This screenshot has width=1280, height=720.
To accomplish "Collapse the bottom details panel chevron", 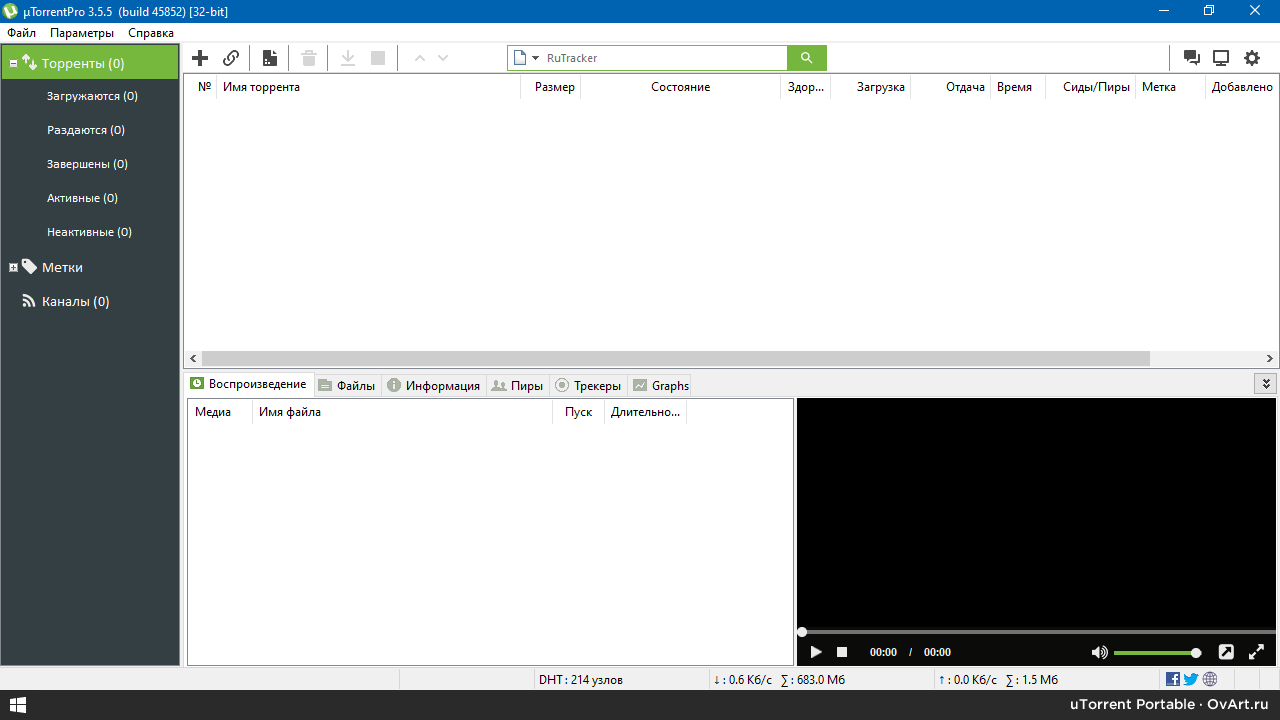I will tap(1266, 384).
